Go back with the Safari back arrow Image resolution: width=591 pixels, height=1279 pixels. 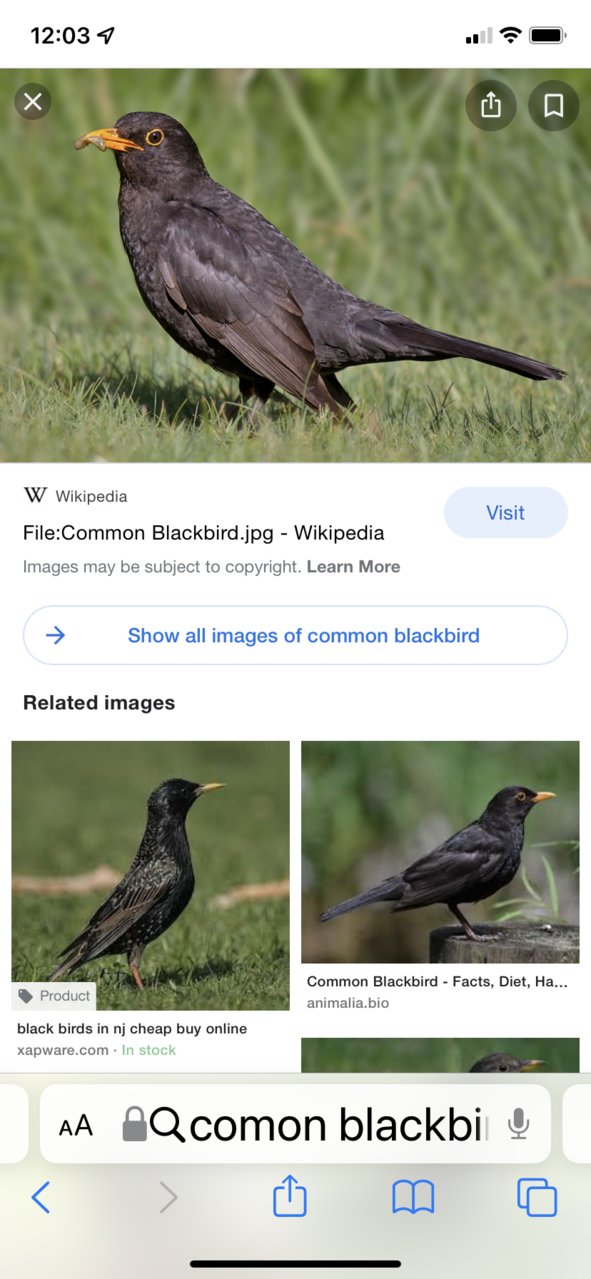pyautogui.click(x=41, y=1197)
